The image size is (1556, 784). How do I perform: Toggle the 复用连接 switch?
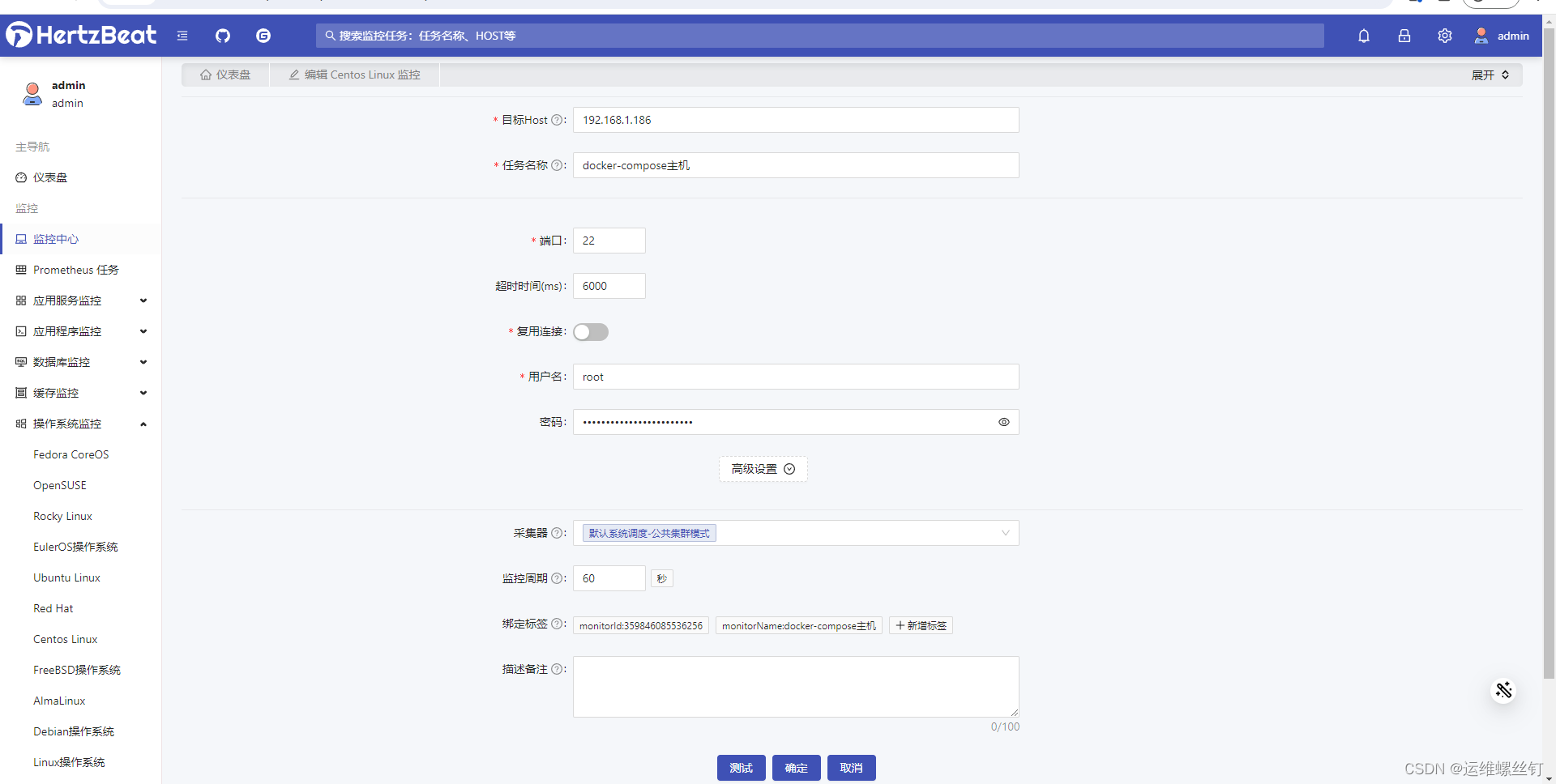[x=591, y=332]
